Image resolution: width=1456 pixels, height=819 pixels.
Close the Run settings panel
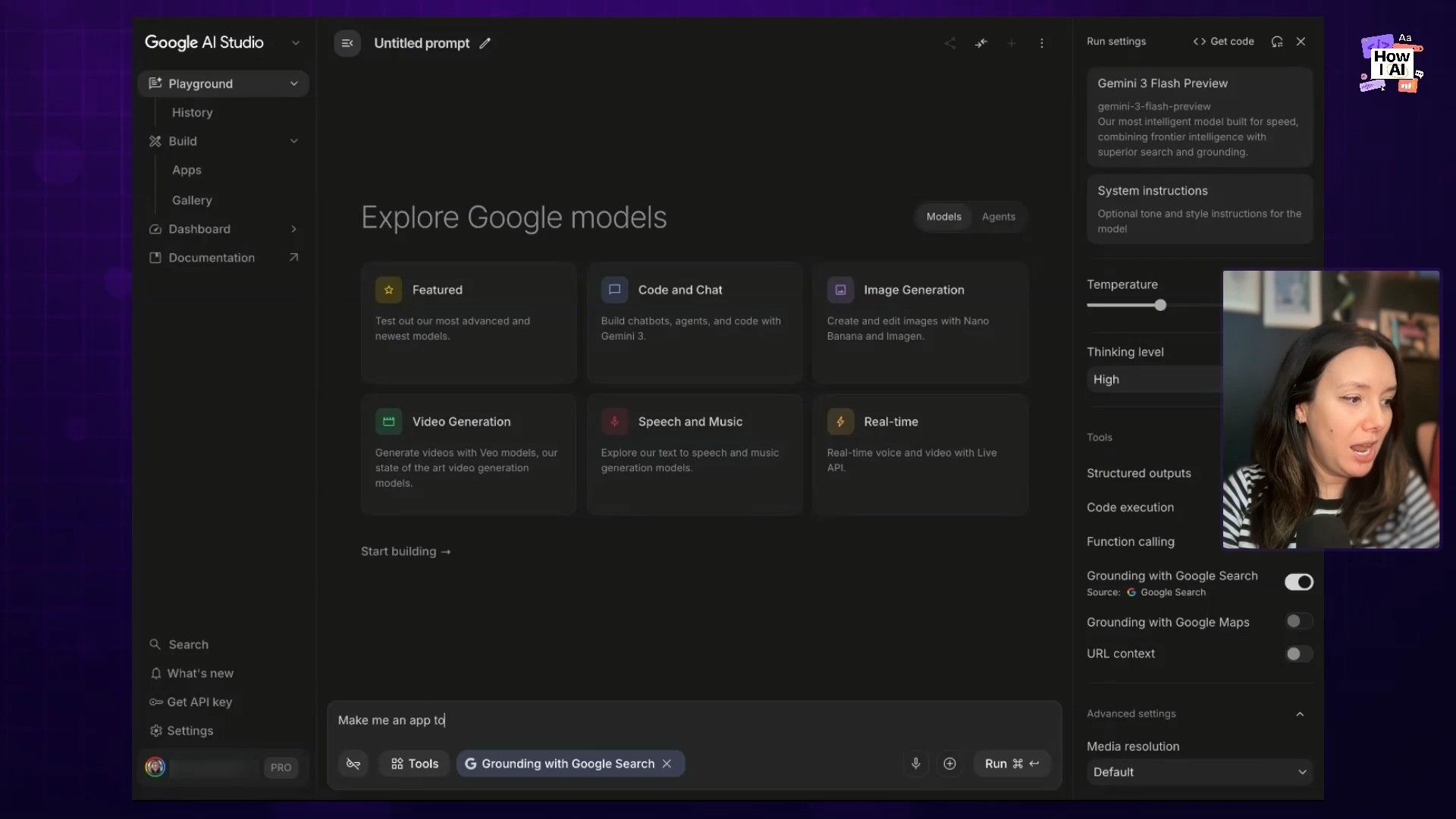pos(1301,42)
